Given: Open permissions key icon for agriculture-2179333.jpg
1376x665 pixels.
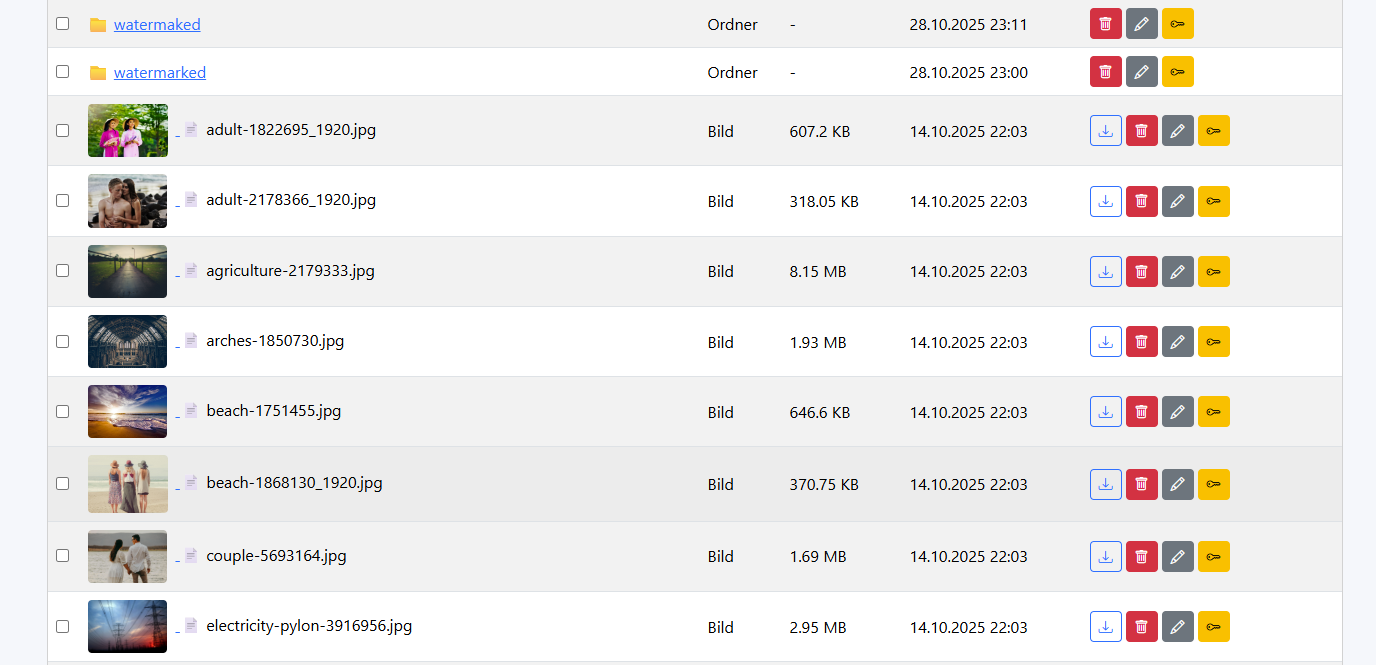Looking at the screenshot, I should pos(1213,271).
